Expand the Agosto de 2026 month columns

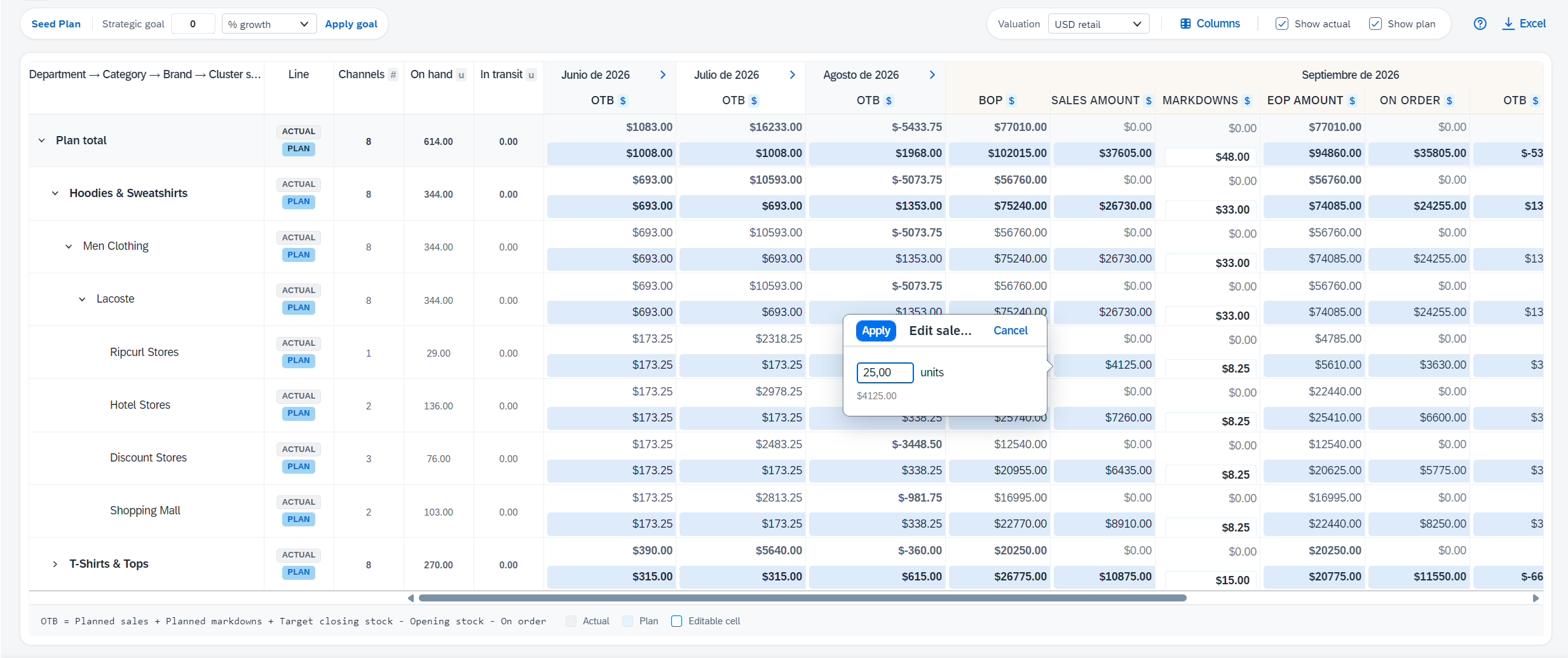coord(932,75)
